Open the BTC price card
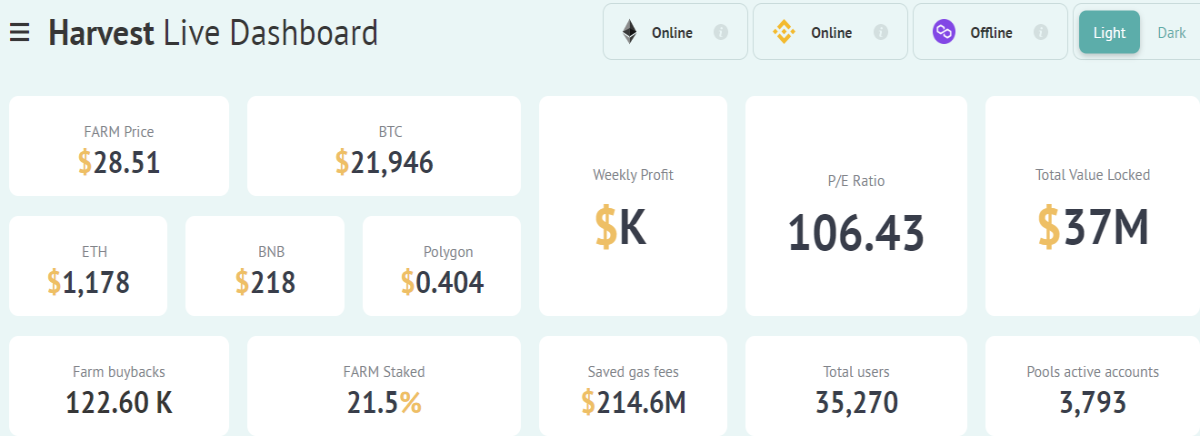 click(384, 146)
